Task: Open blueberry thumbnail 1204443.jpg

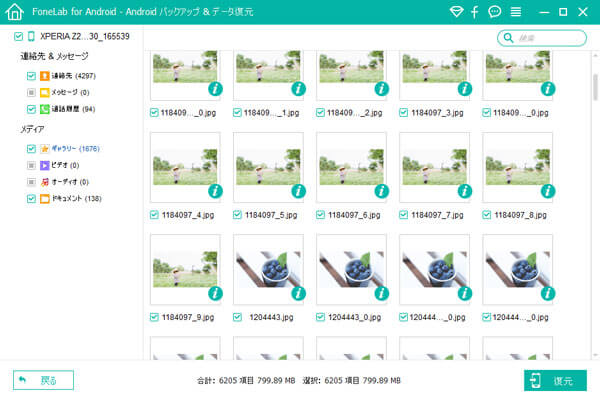Action: click(x=268, y=269)
